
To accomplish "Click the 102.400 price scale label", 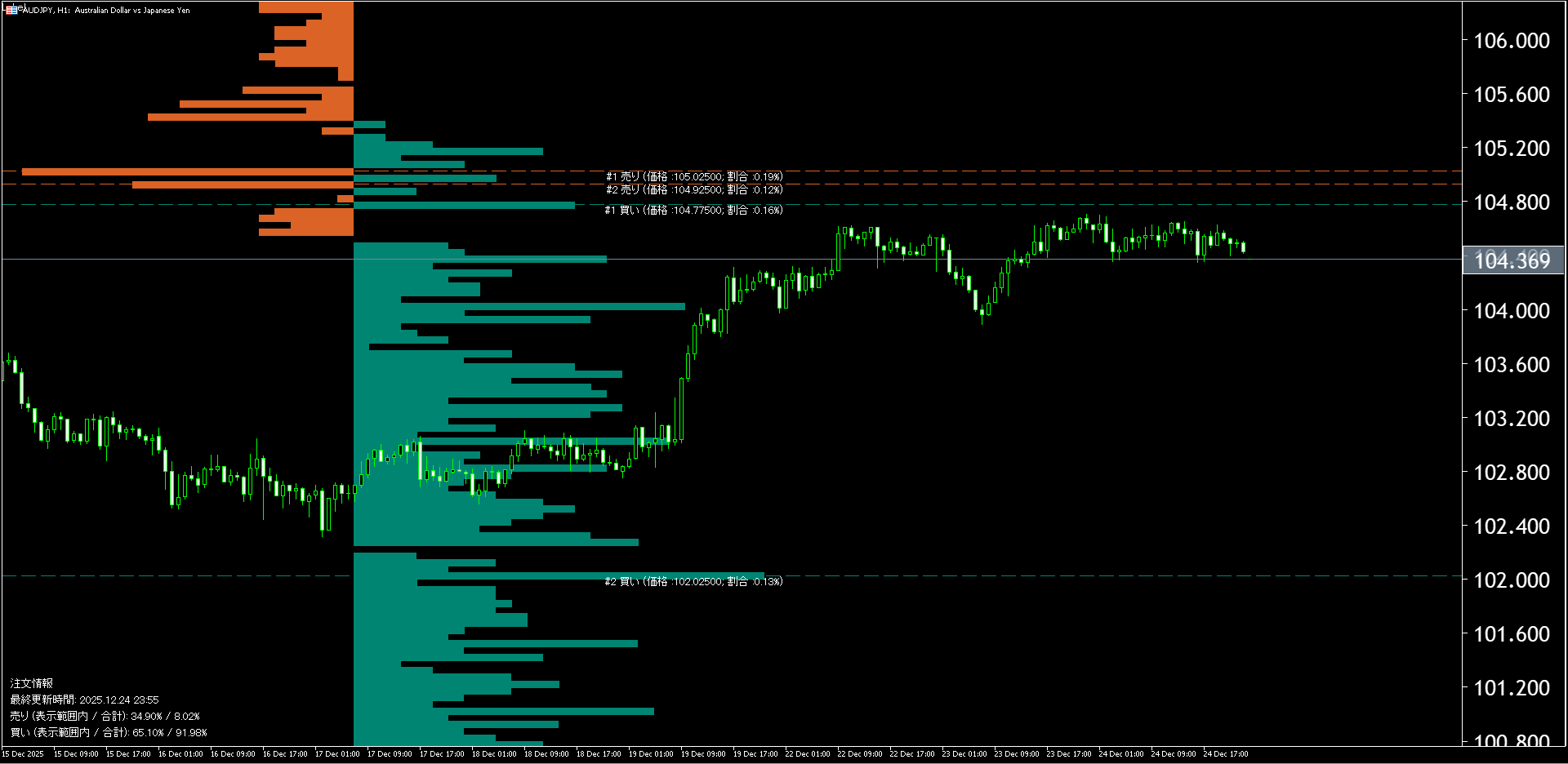I will click(1512, 526).
